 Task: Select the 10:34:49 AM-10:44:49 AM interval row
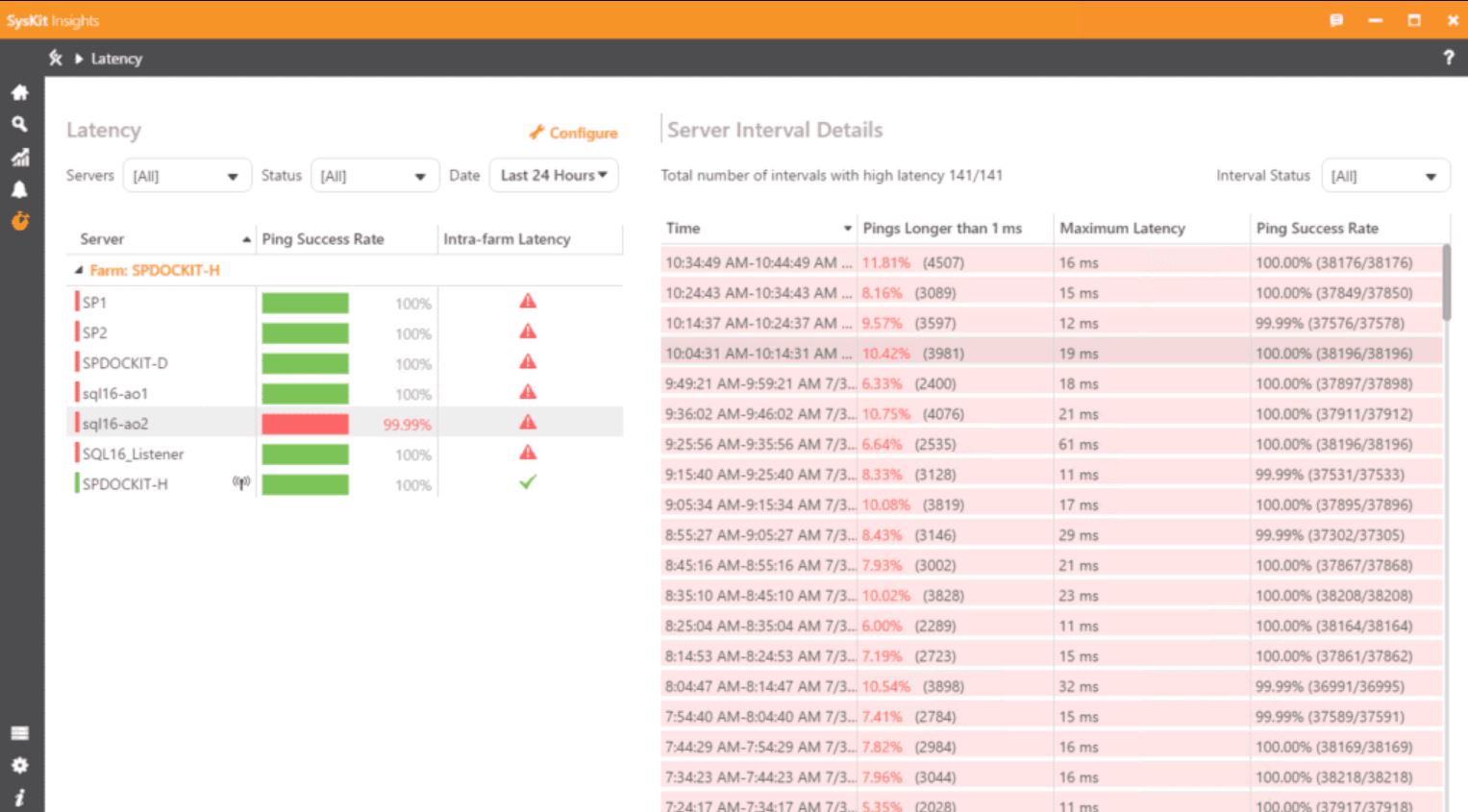tap(1052, 262)
